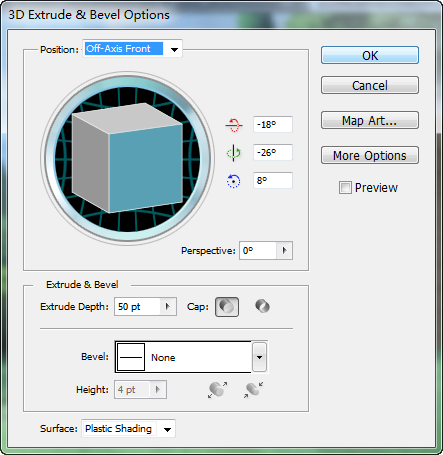Click the More Options button
Viewport: 443px width, 455px height.
(370, 155)
